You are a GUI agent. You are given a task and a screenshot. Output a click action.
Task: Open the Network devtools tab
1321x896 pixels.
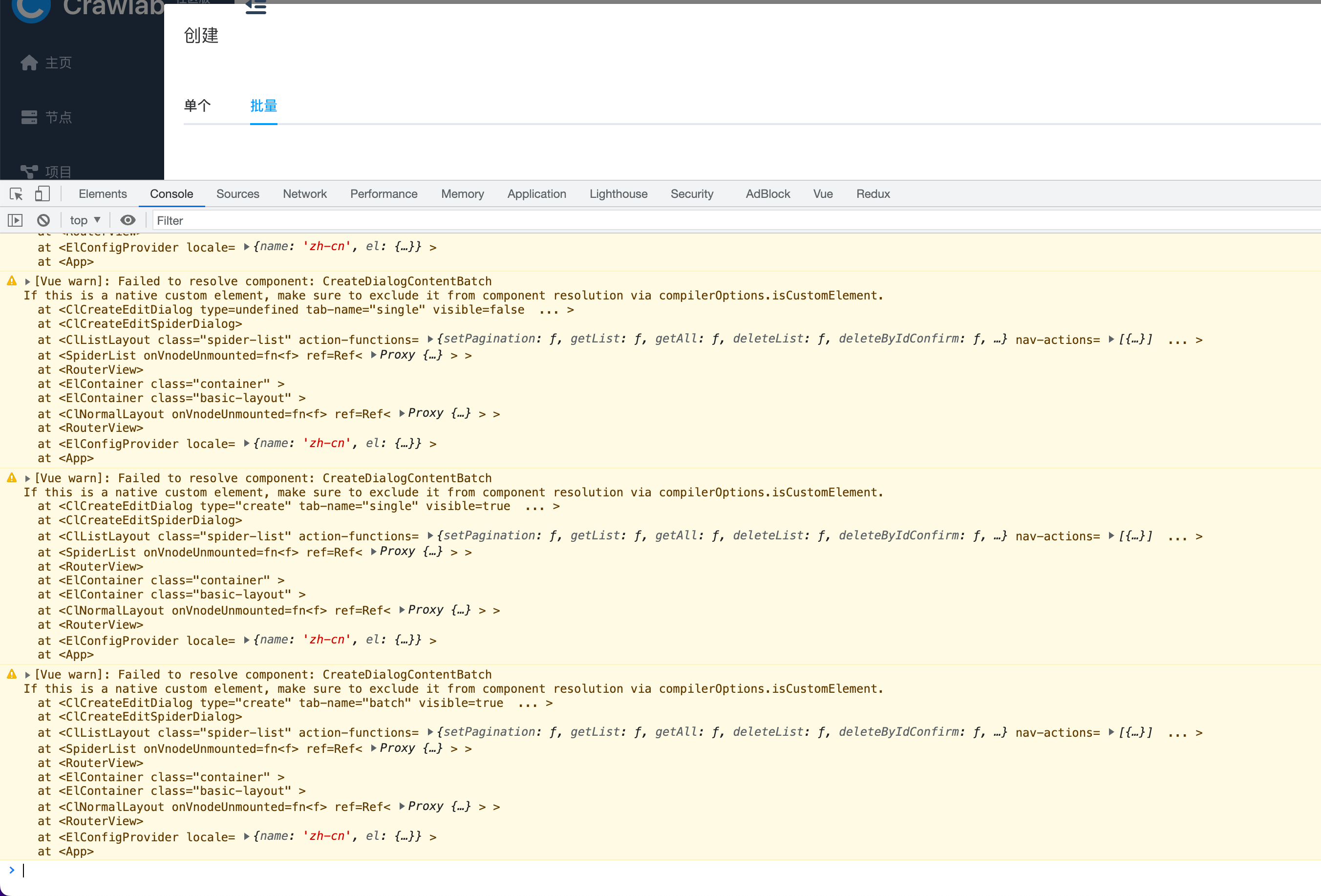click(x=305, y=194)
